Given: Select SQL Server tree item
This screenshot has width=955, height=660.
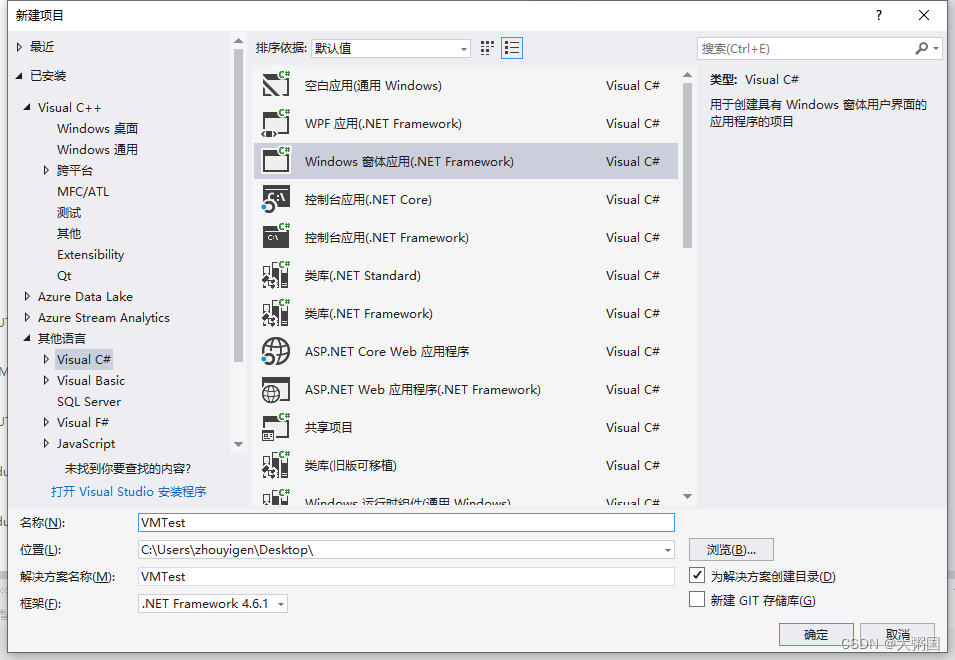Looking at the screenshot, I should pos(89,401).
